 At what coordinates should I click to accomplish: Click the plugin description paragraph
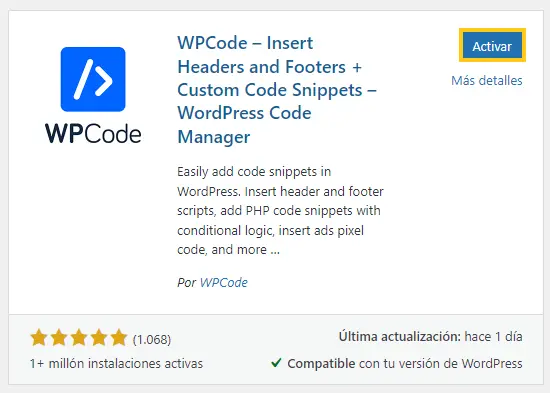pyautogui.click(x=280, y=211)
